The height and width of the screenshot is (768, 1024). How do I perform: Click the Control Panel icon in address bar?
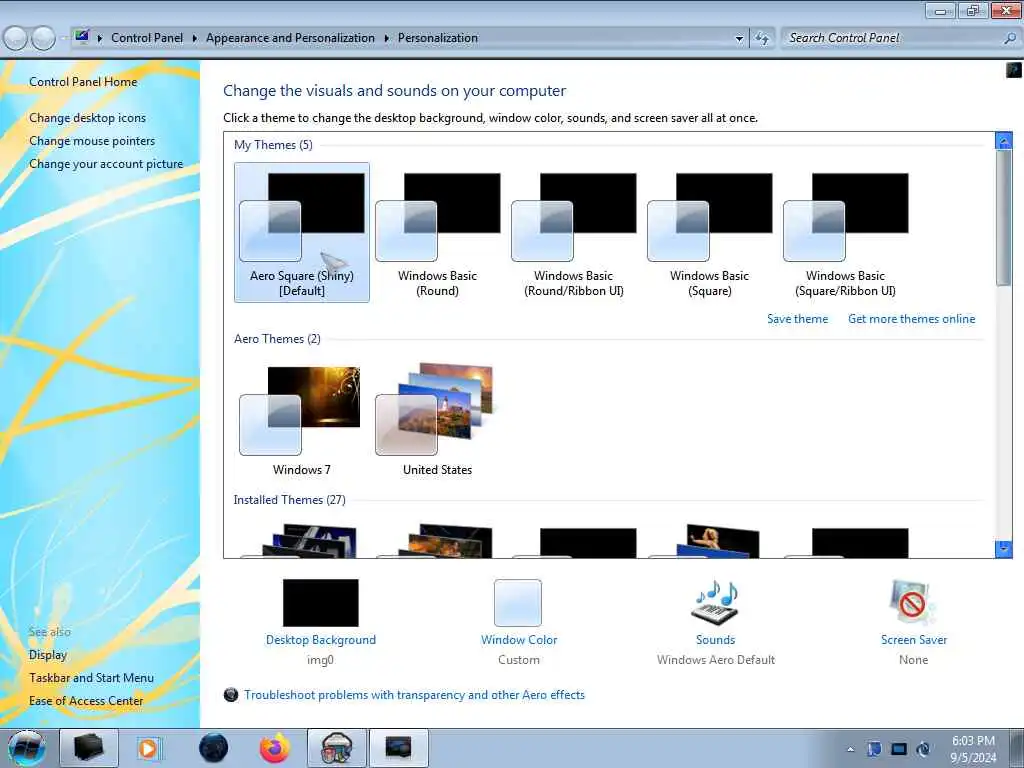pos(82,37)
